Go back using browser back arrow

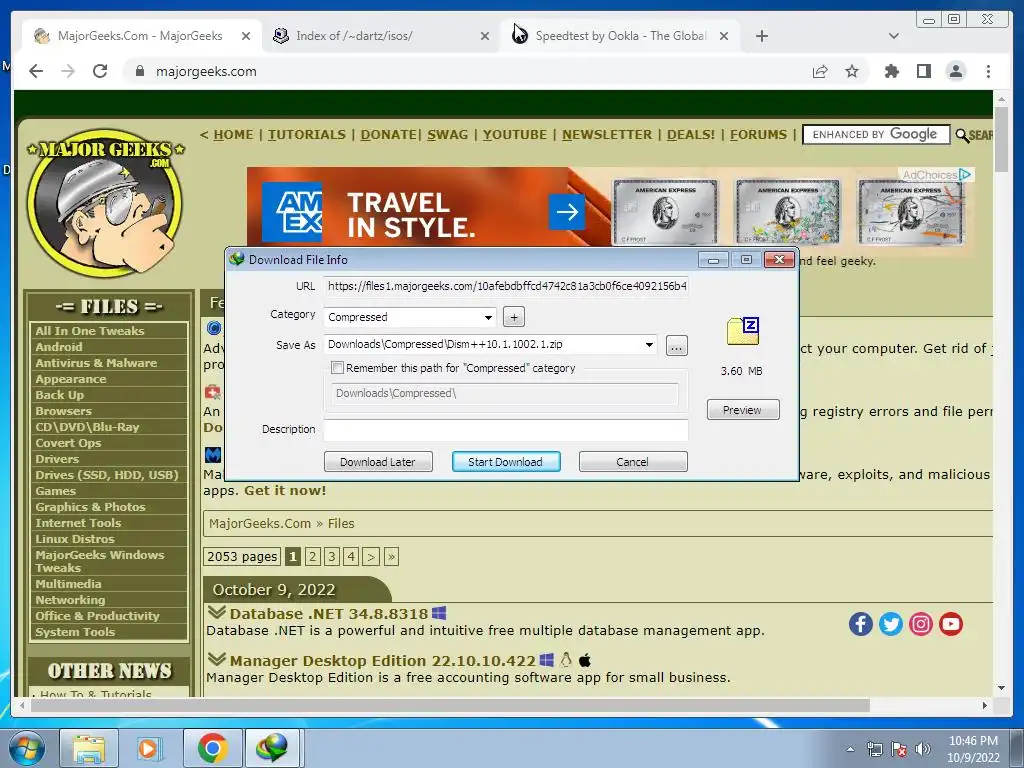[x=36, y=71]
